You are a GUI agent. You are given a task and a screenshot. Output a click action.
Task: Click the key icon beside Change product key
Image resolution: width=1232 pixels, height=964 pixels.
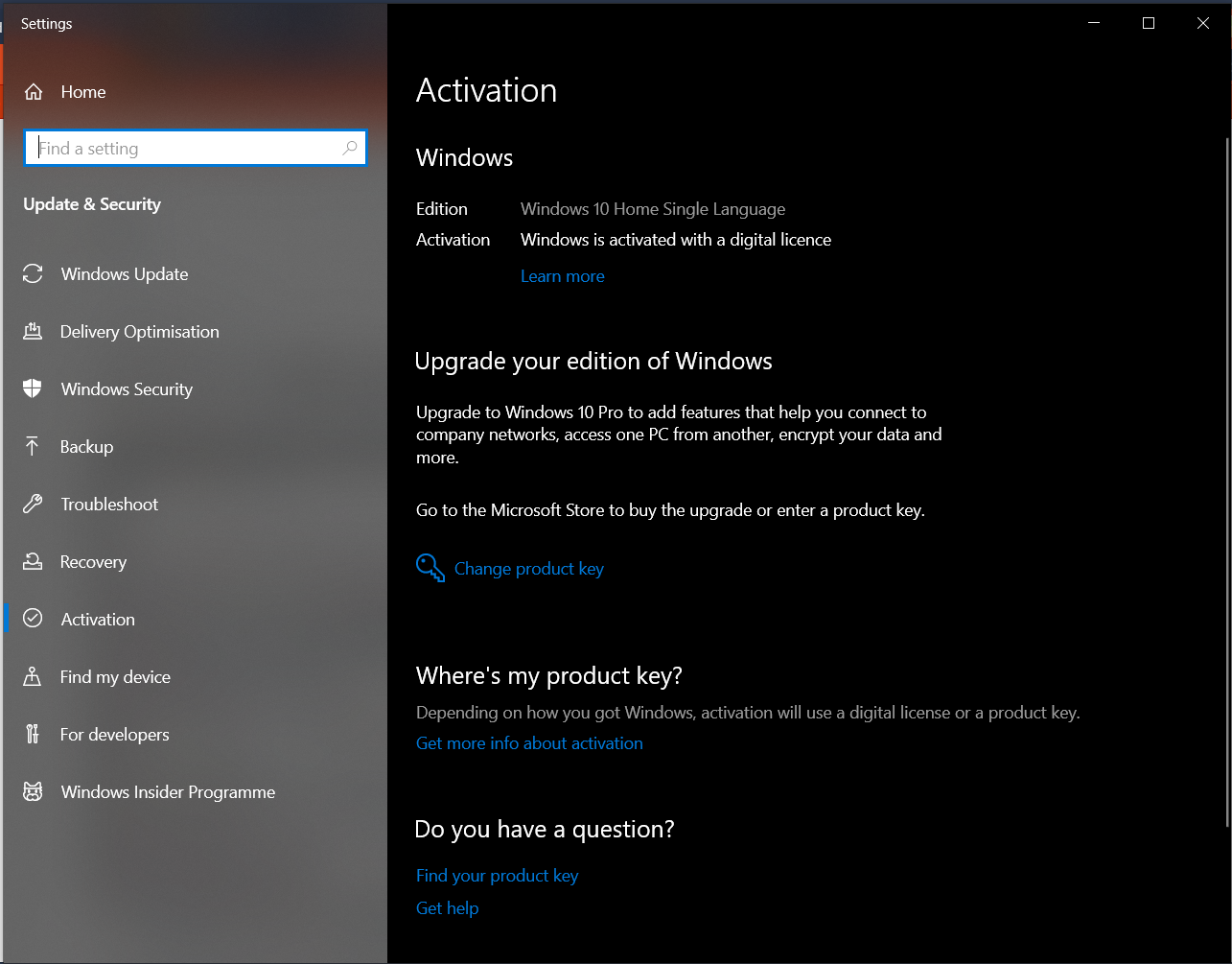tap(430, 568)
